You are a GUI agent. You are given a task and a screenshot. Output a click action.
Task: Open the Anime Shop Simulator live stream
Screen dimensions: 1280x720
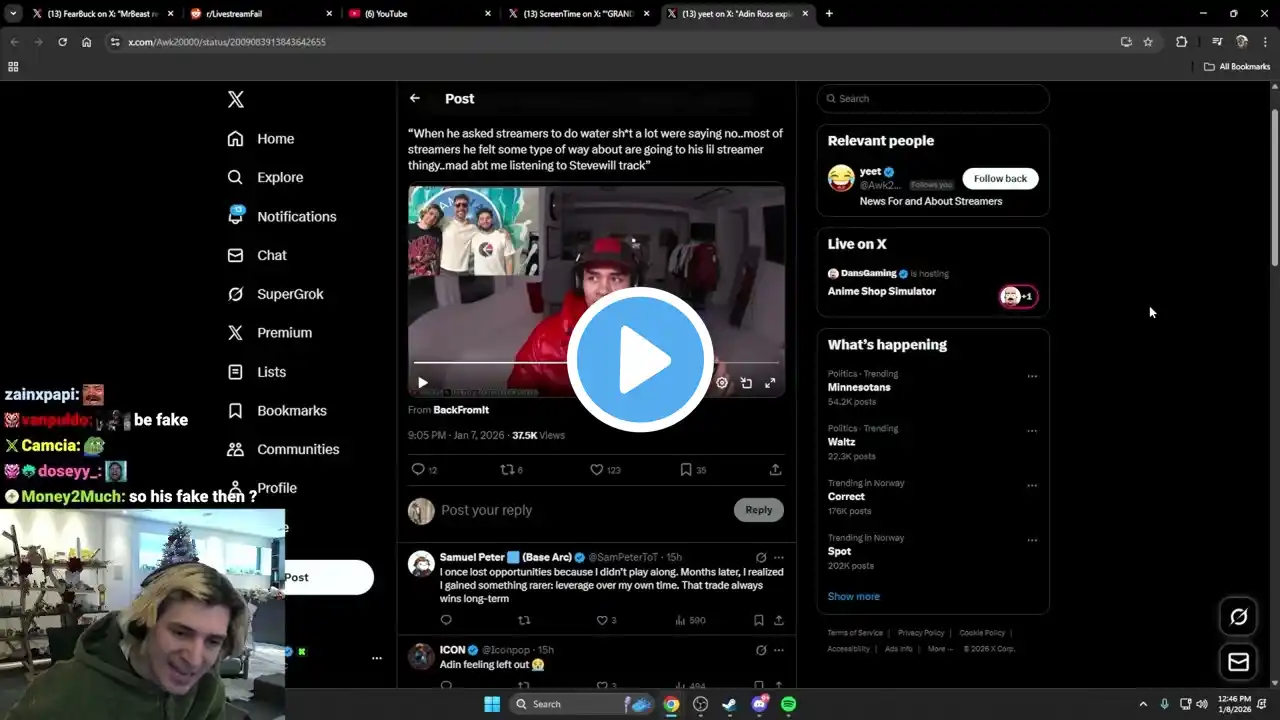(882, 291)
